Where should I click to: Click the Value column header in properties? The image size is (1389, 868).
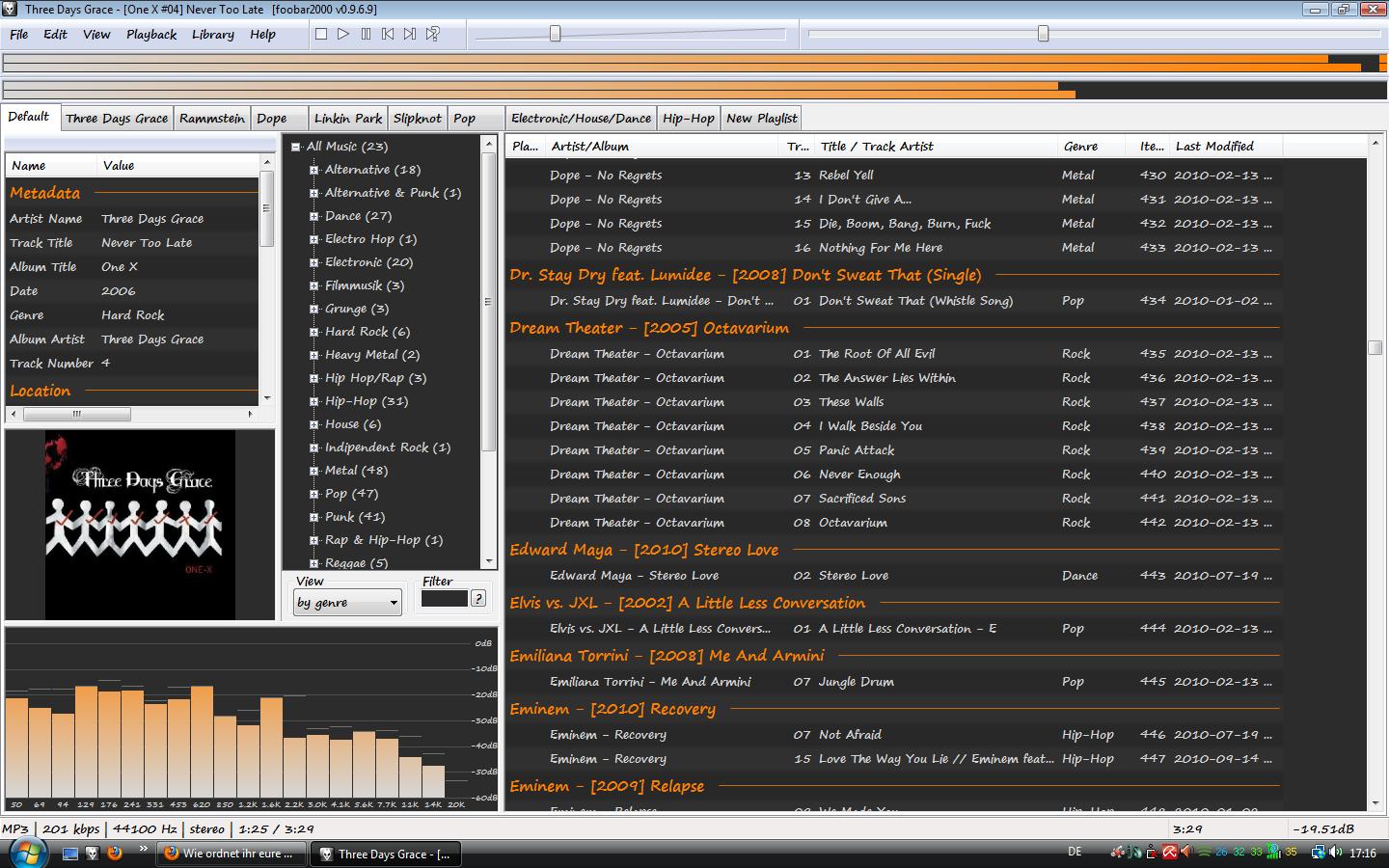tap(178, 166)
